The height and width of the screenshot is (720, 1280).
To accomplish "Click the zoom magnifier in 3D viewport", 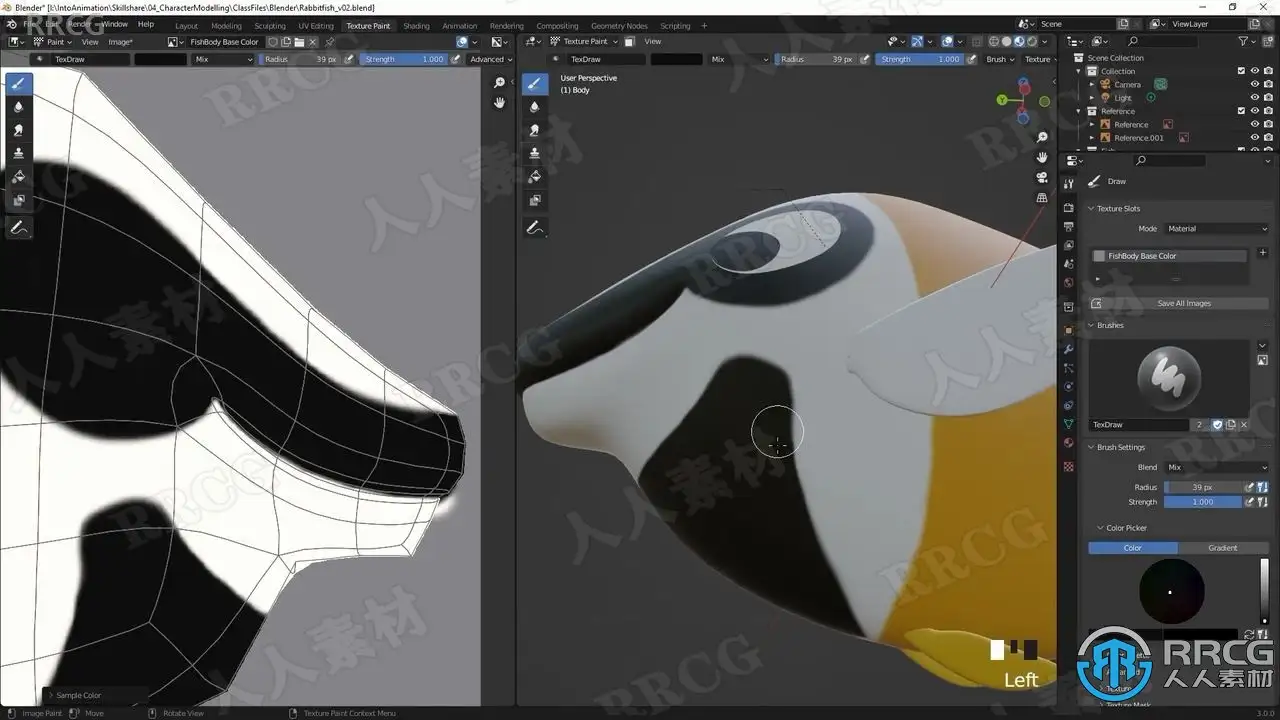I will point(1042,137).
